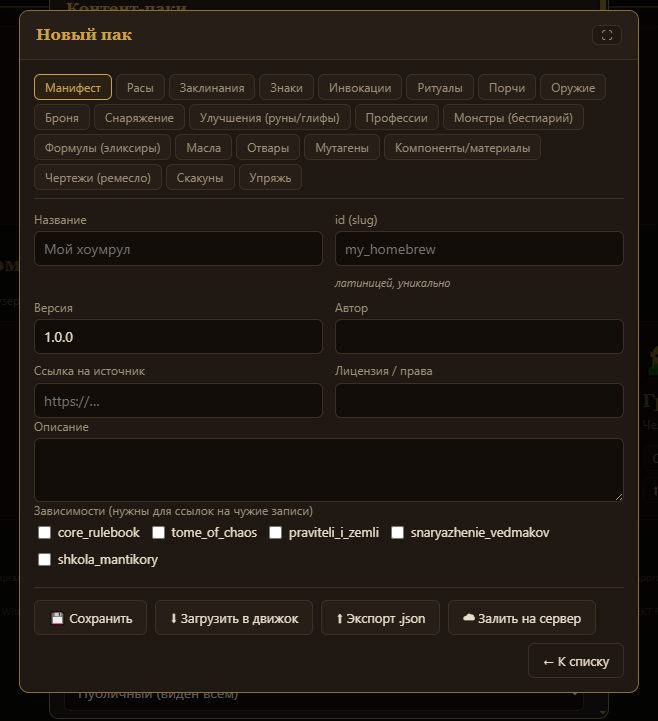Click the Описание text area
Viewport: 658px width, 721px height.
click(x=329, y=469)
